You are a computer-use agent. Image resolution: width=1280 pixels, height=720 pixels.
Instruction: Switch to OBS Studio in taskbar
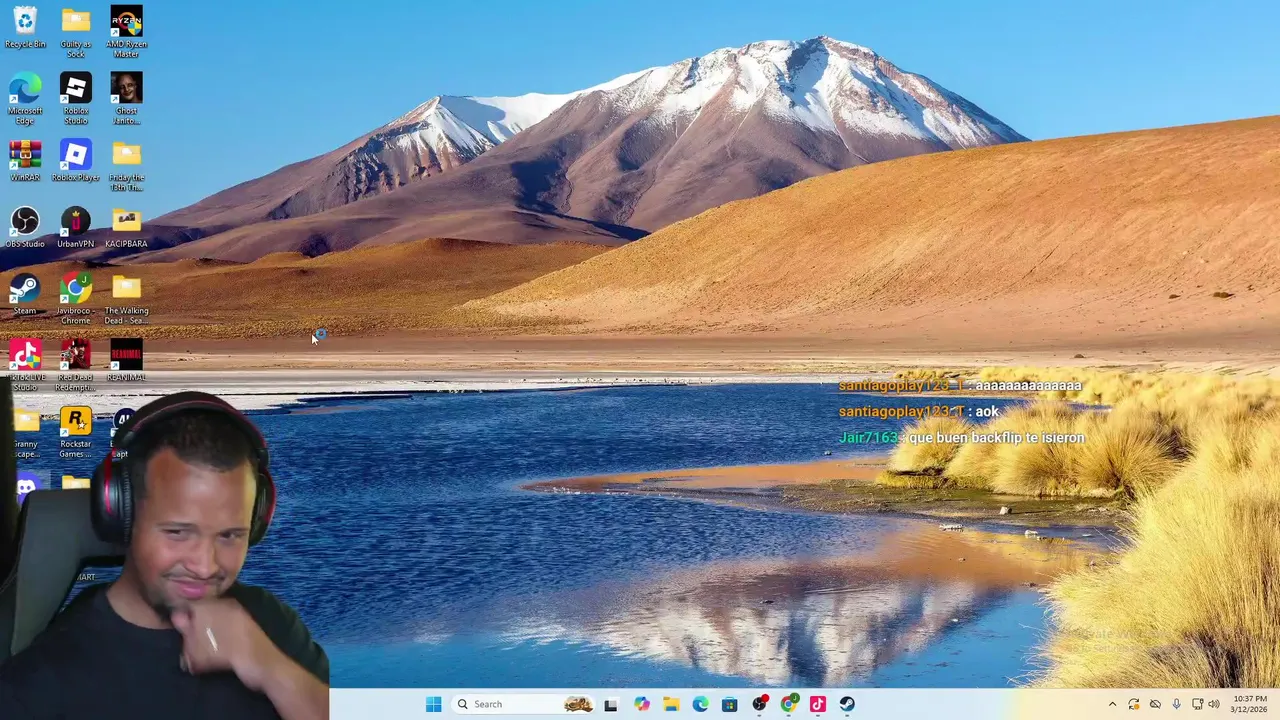pos(759,704)
